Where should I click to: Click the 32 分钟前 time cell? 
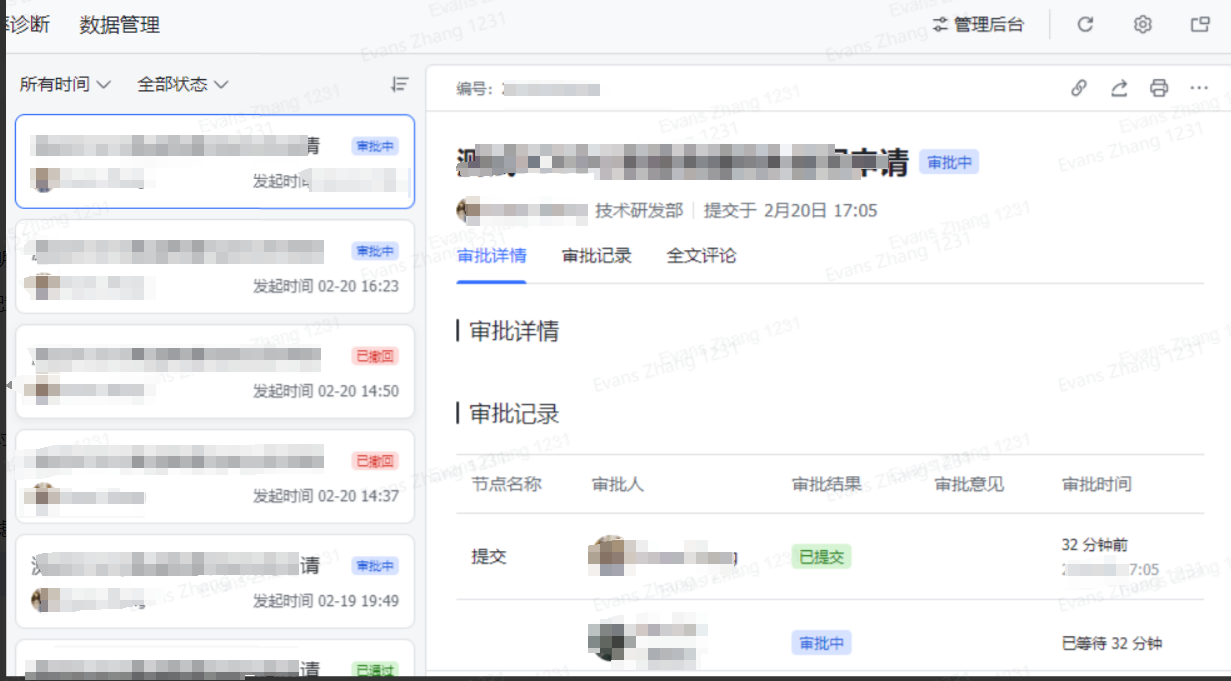pos(1095,545)
